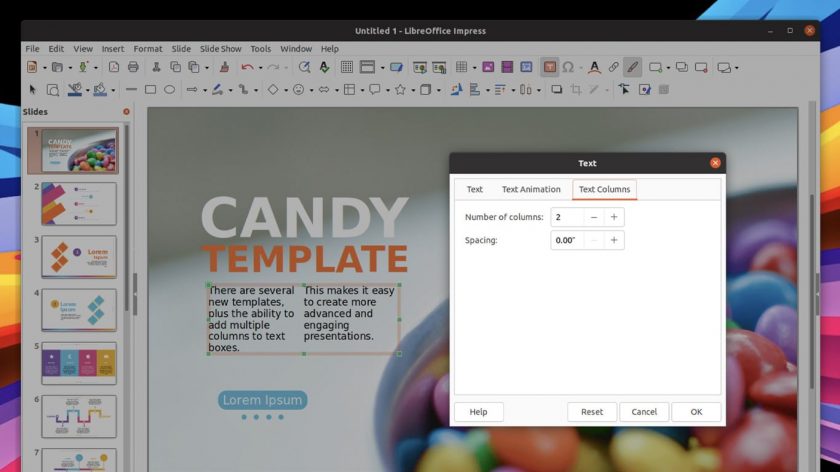This screenshot has width=840, height=472.
Task: Open Master Slide view icon
Action: tap(396, 67)
